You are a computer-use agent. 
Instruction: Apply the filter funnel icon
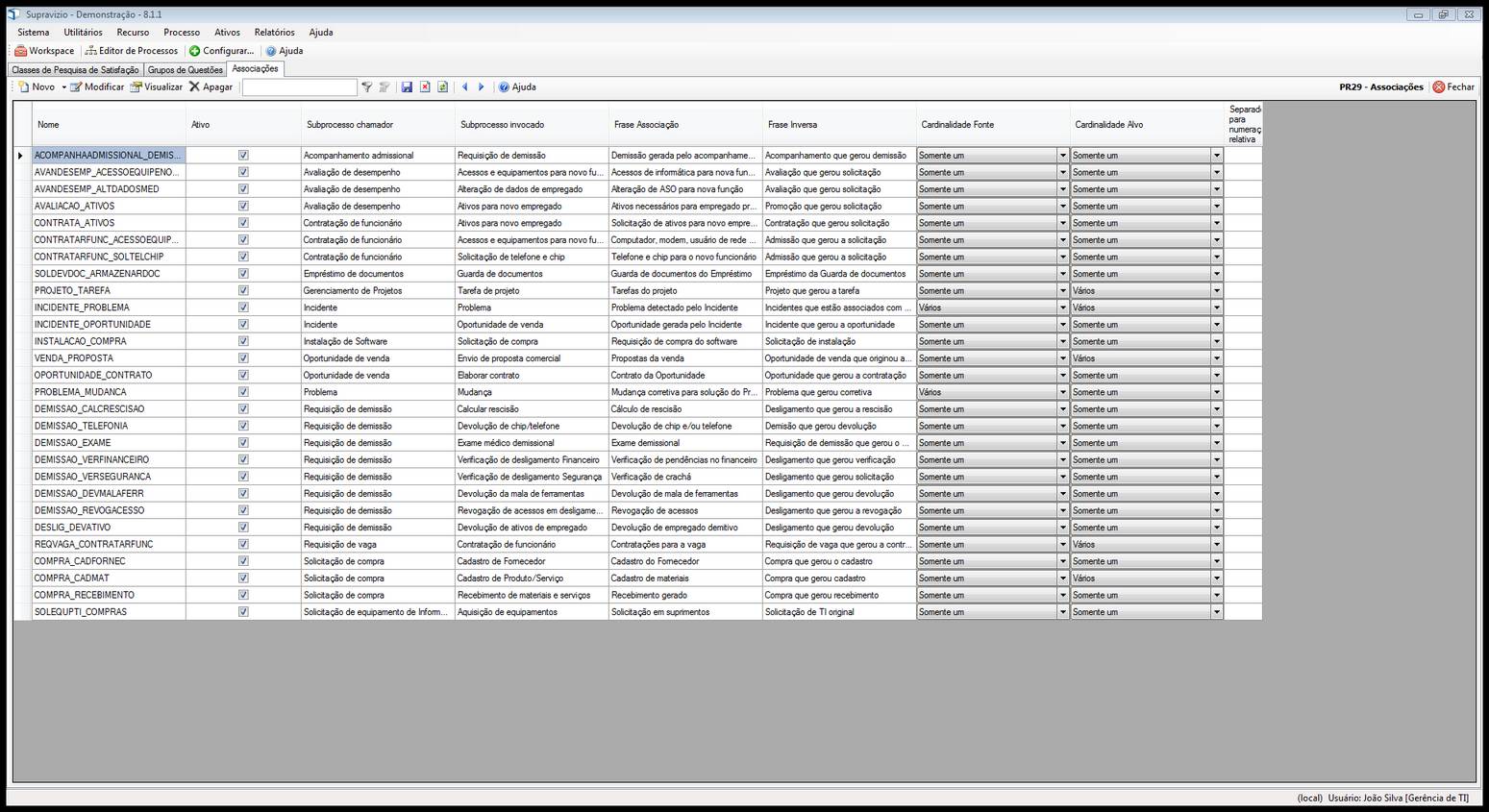pyautogui.click(x=366, y=86)
